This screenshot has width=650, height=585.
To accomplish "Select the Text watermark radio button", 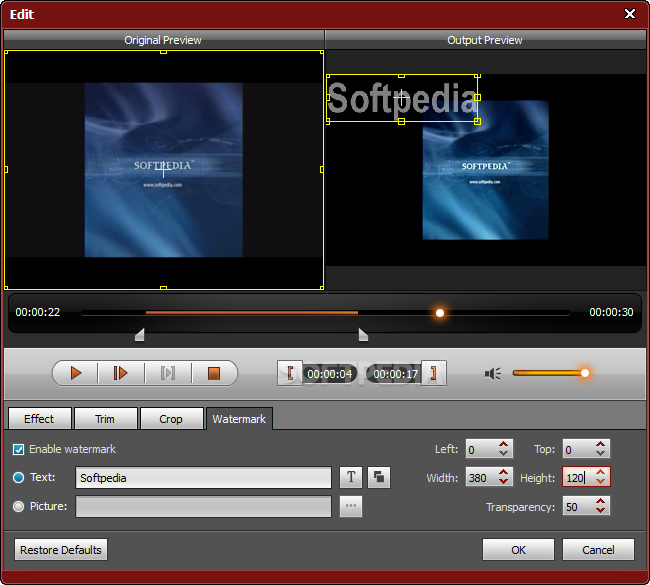I will pyautogui.click(x=18, y=477).
